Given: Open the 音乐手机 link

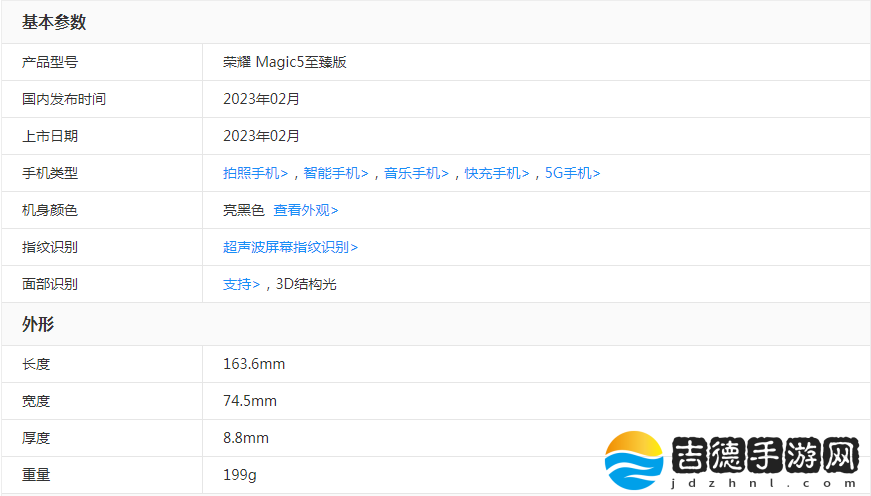Looking at the screenshot, I should click(417, 173).
